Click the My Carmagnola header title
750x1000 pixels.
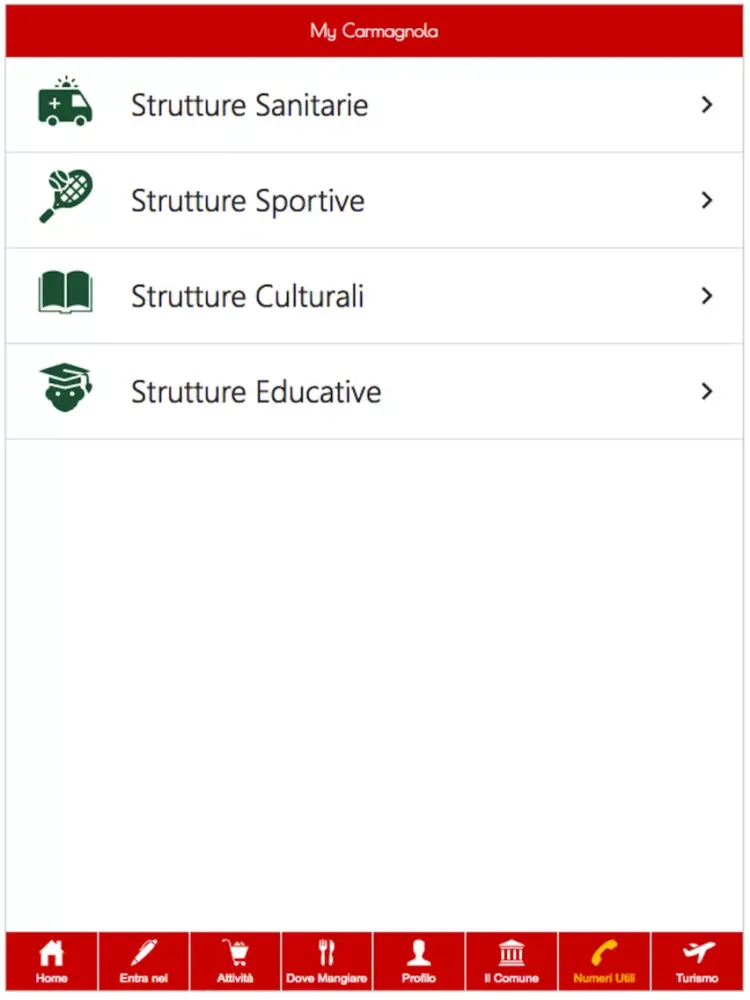click(374, 31)
